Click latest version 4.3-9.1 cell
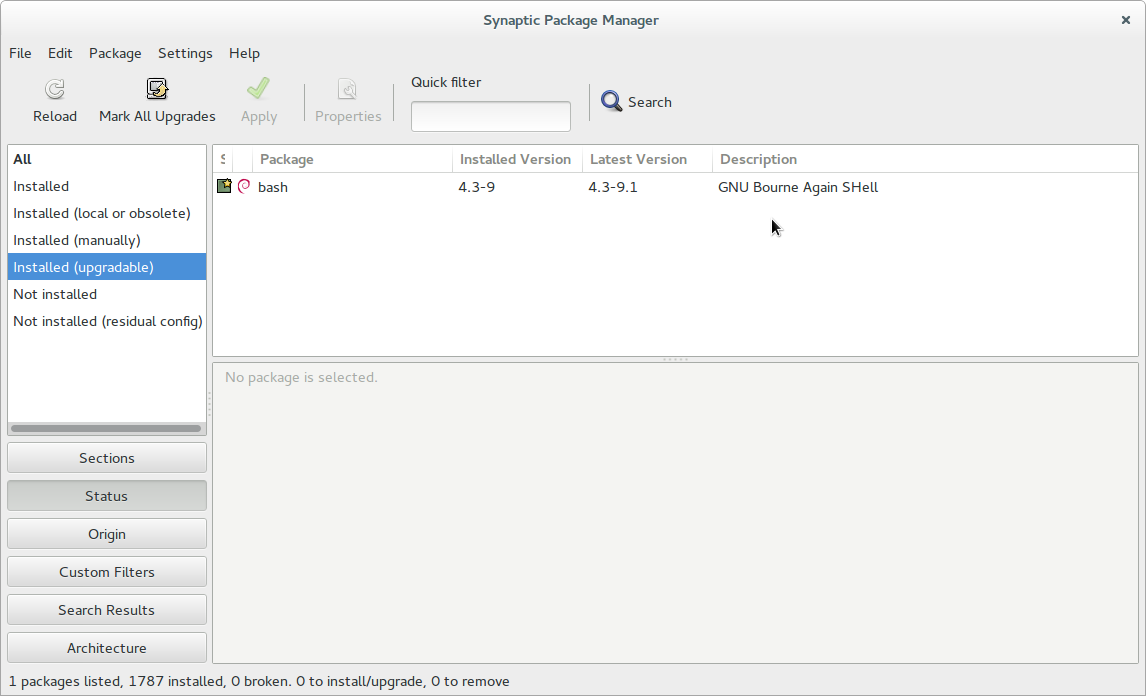Screen dimensions: 1146x696 (x=612, y=187)
